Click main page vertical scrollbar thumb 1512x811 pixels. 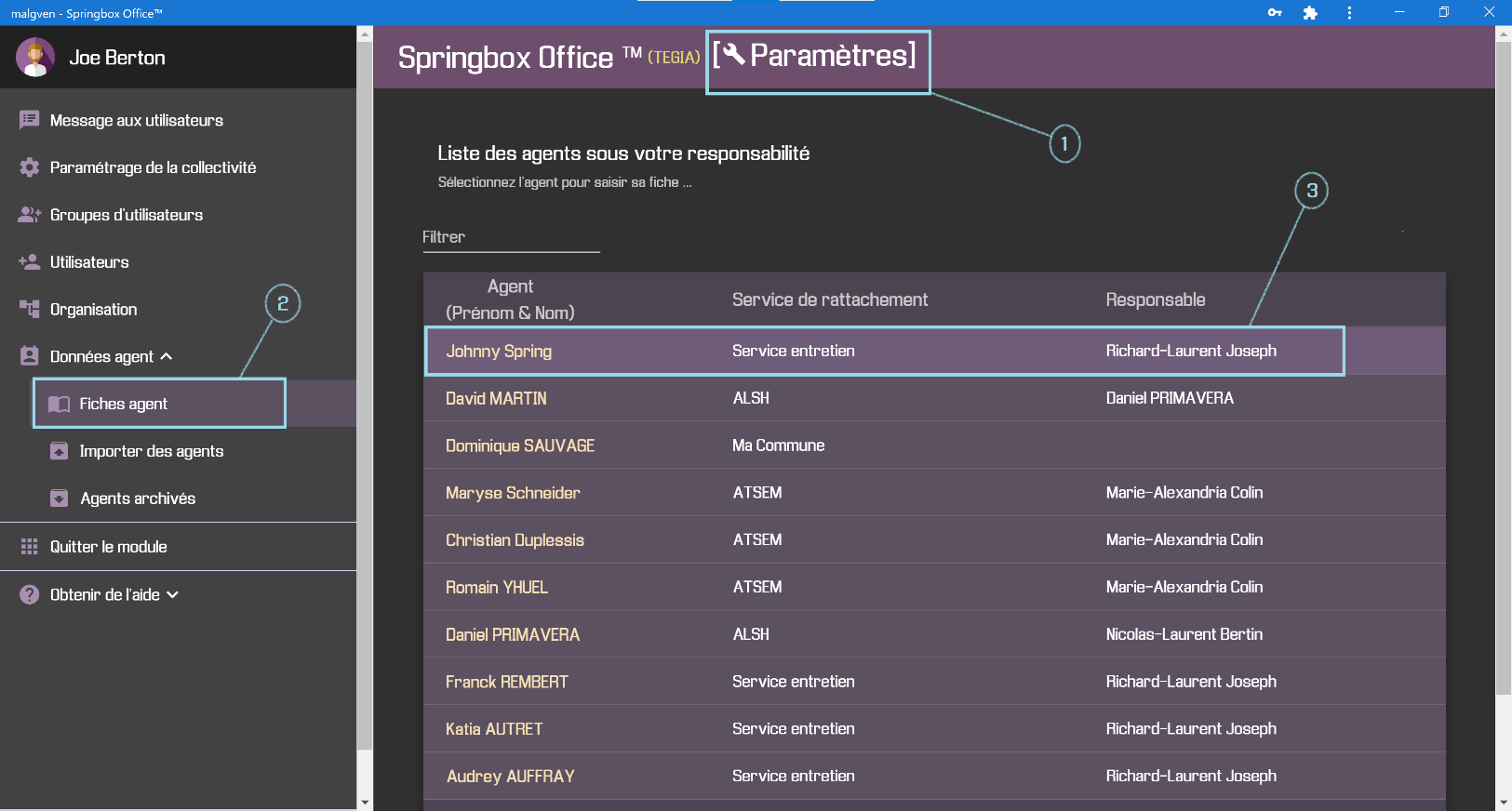1504,367
